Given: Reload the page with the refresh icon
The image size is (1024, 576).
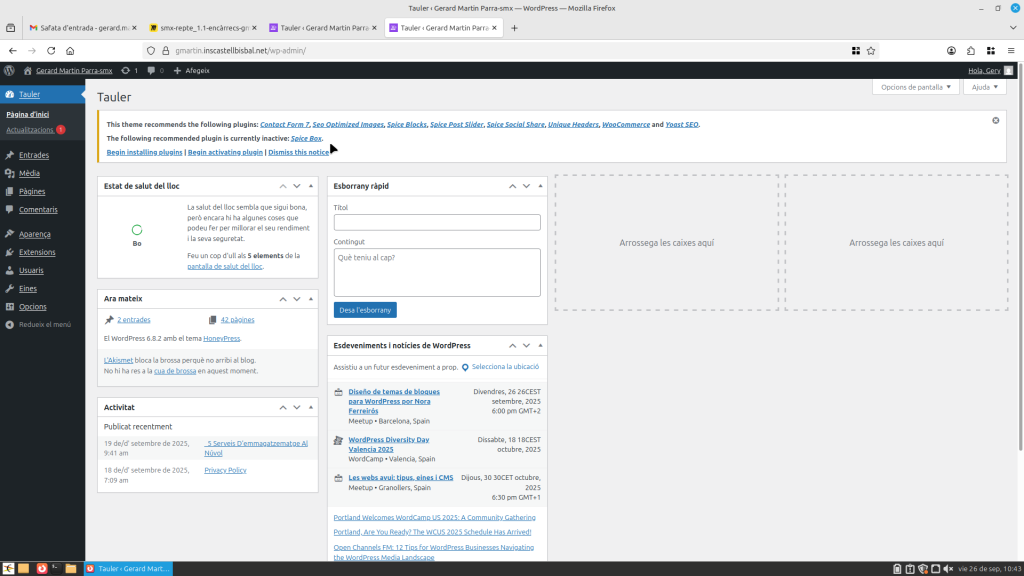Looking at the screenshot, I should (x=51, y=50).
